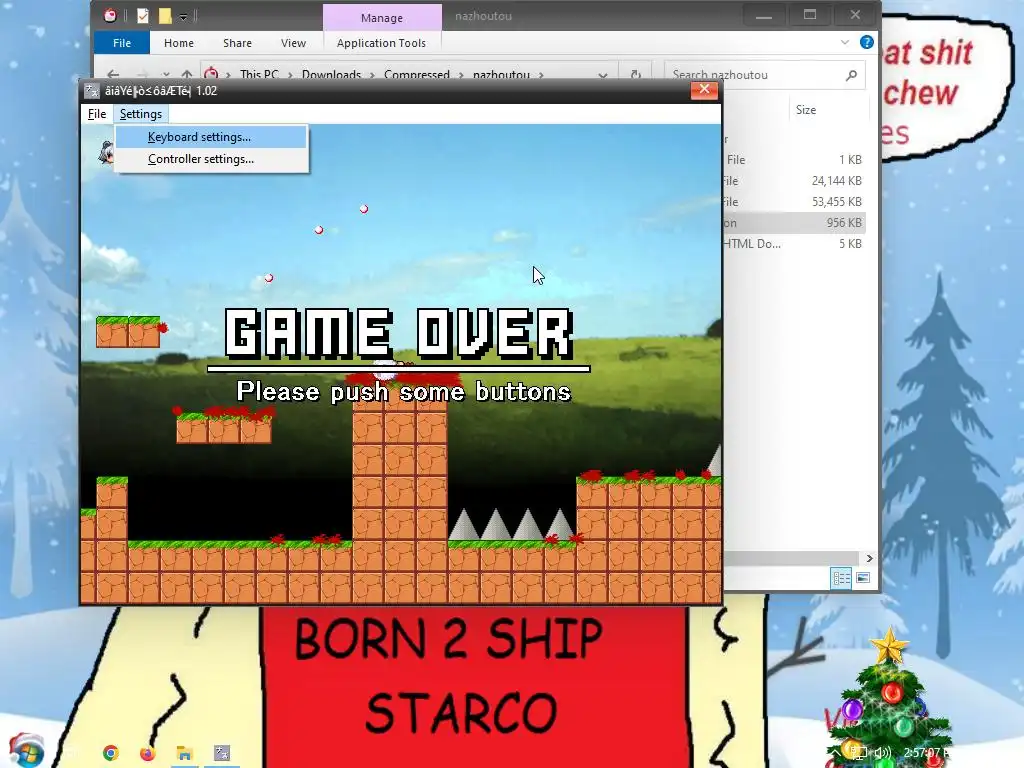The image size is (1024, 768).
Task: Click right arrow of Explorer horizontal scrollbar
Action: pos(869,558)
